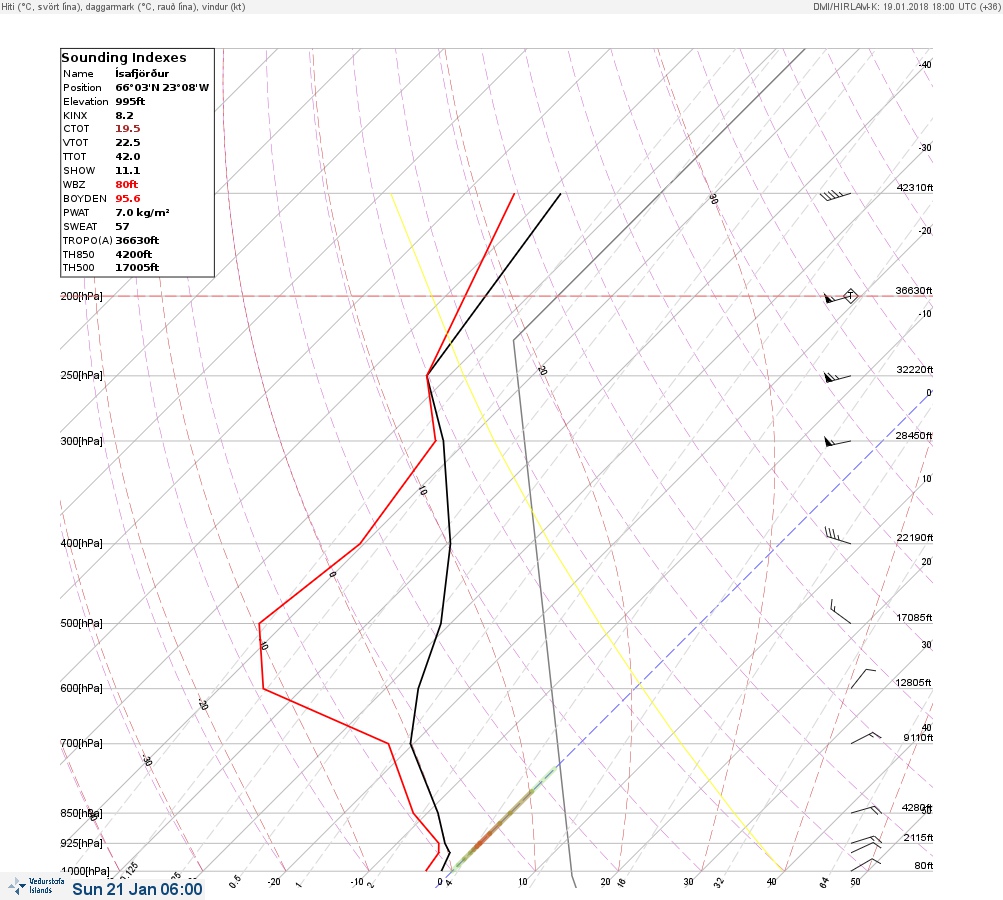Click the SWEAT value '57'
The image size is (1003, 900).
click(x=122, y=226)
